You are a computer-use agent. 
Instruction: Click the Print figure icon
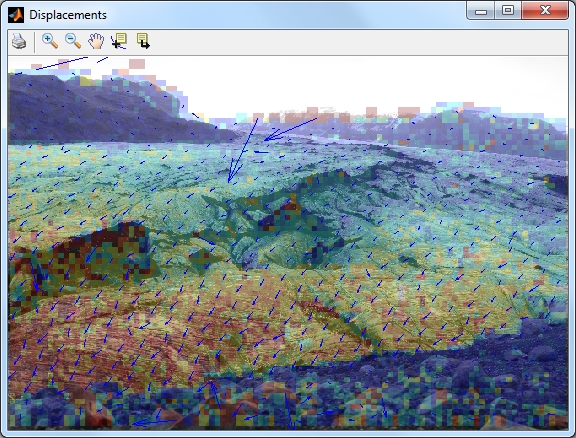[19, 41]
